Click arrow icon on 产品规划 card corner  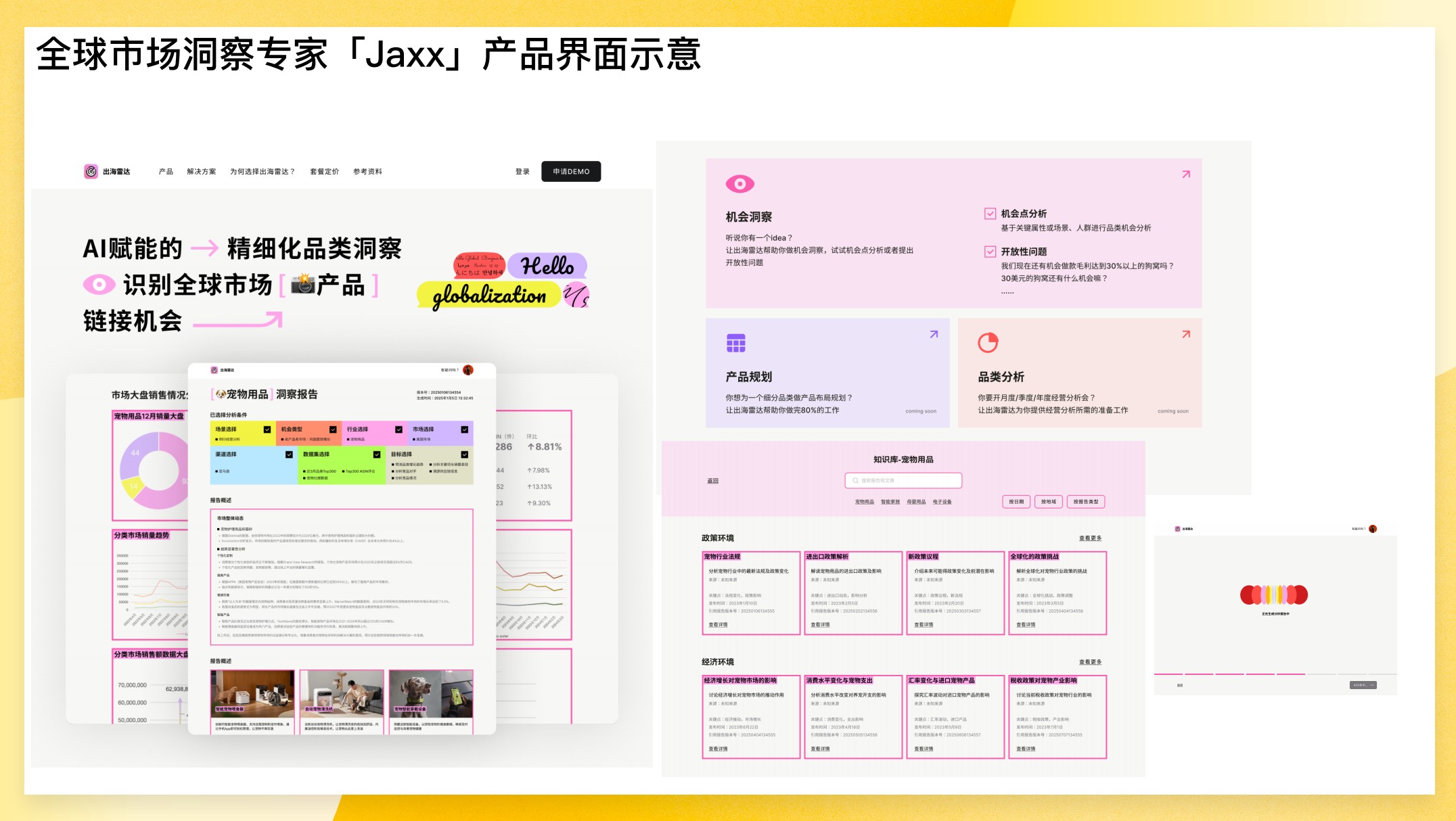click(x=934, y=334)
